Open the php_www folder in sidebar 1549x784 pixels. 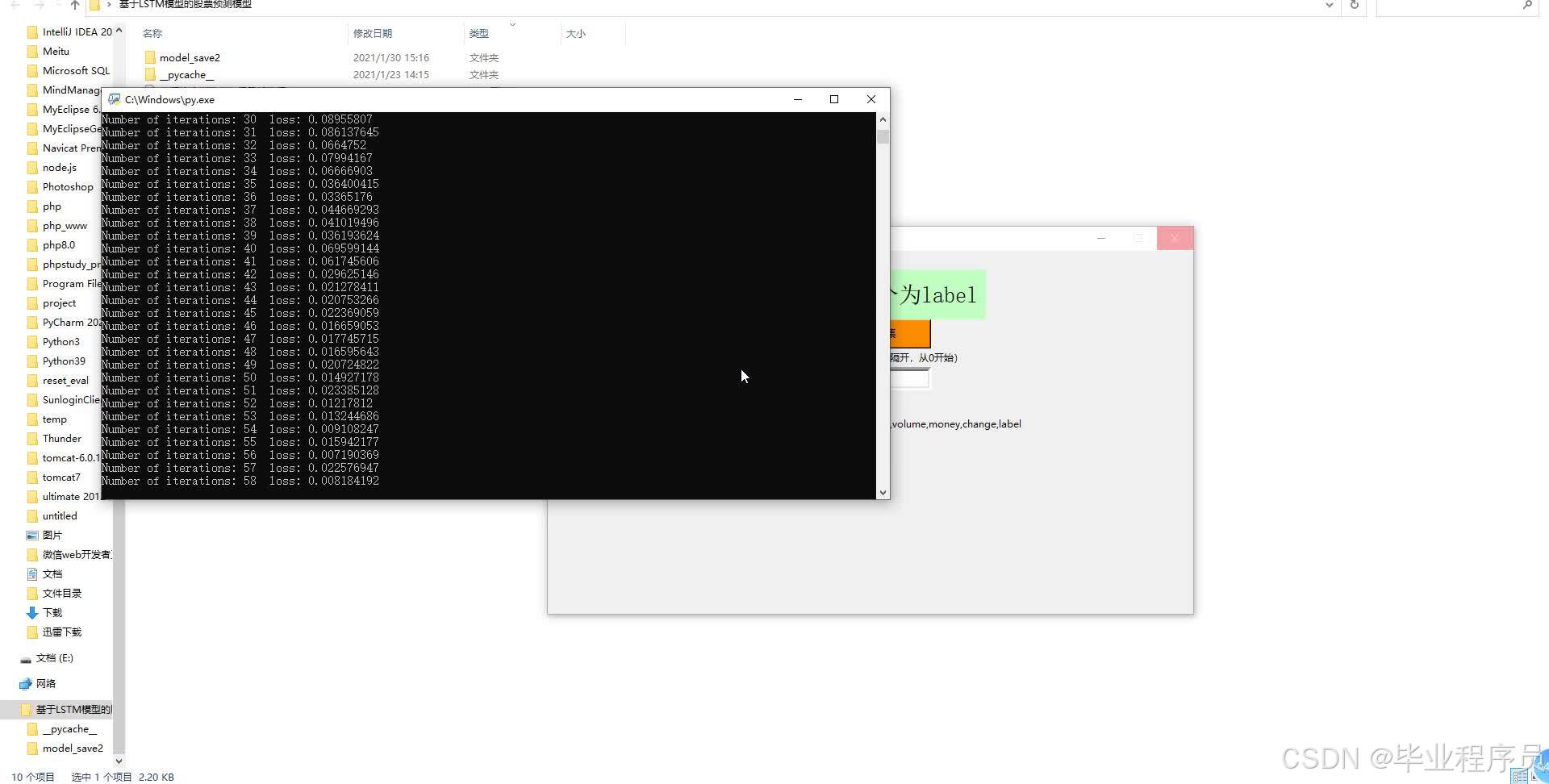57,226
